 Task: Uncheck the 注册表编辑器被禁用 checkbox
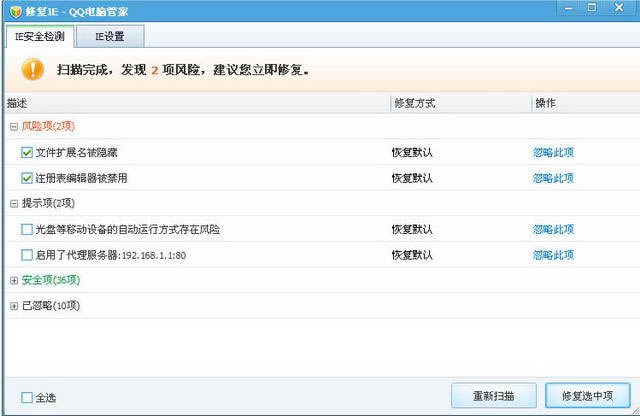[x=27, y=178]
